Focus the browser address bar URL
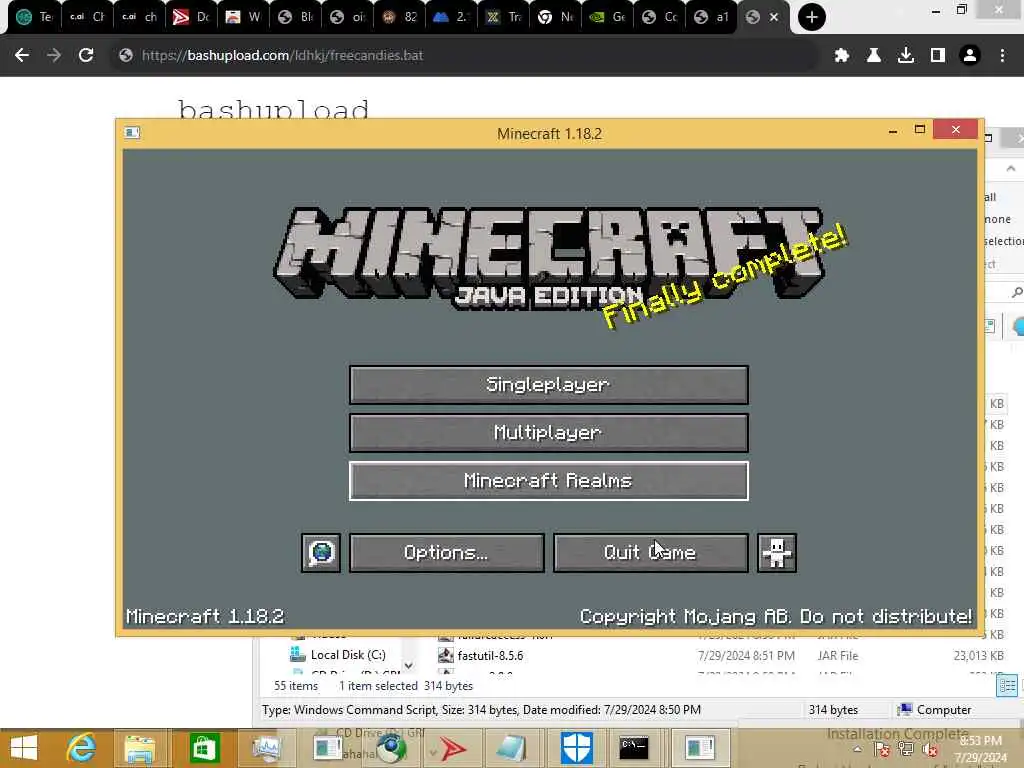Viewport: 1024px width, 768px height. pyautogui.click(x=282, y=56)
